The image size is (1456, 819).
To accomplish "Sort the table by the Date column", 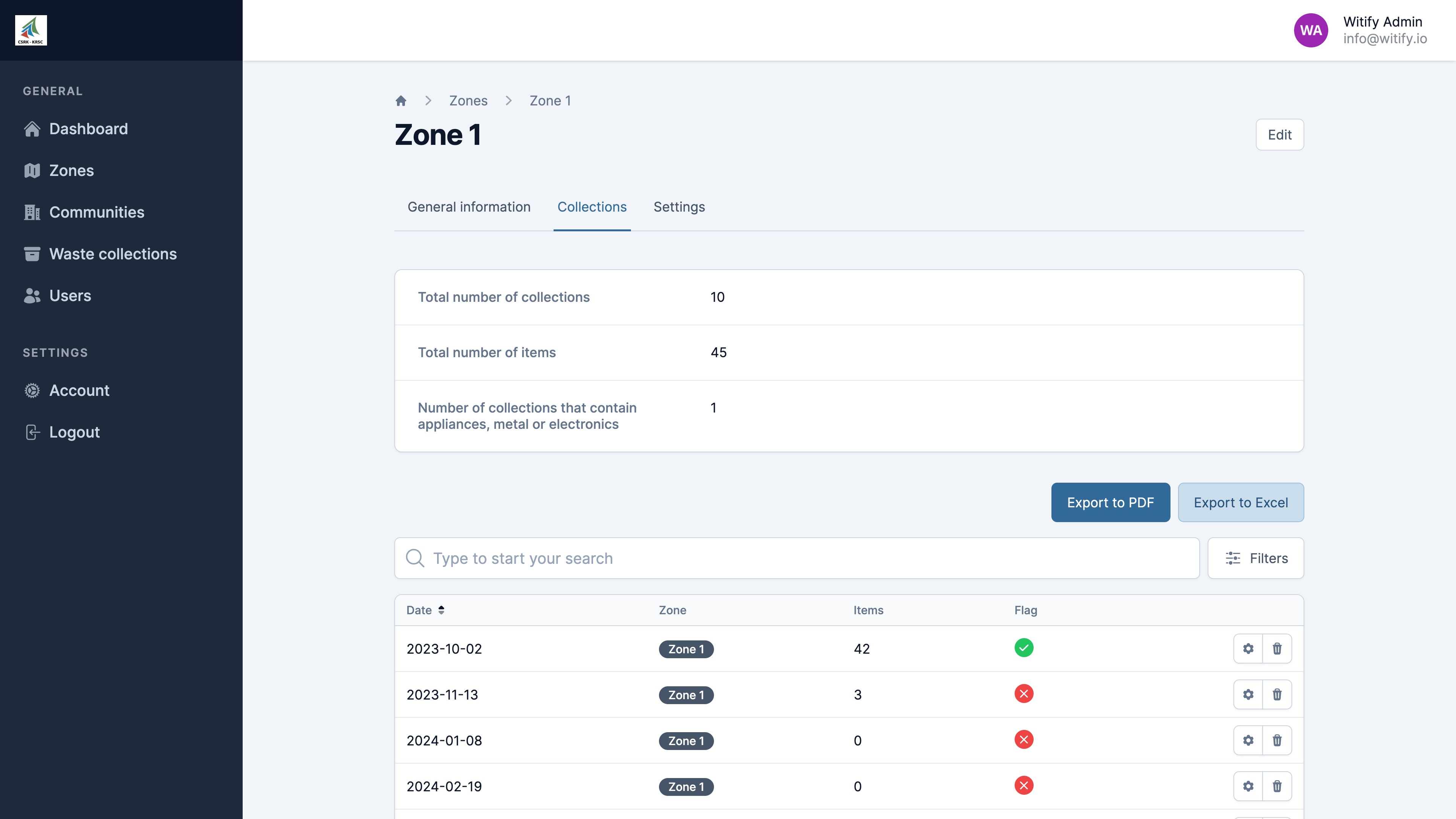I will [x=425, y=610].
